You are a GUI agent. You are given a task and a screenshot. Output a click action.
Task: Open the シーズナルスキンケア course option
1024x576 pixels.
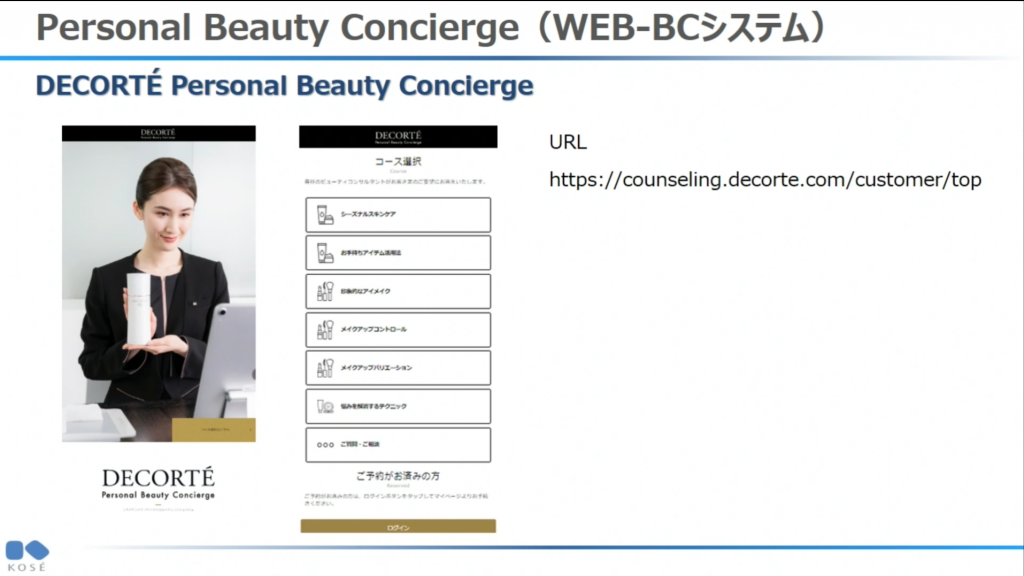pyautogui.click(x=398, y=214)
